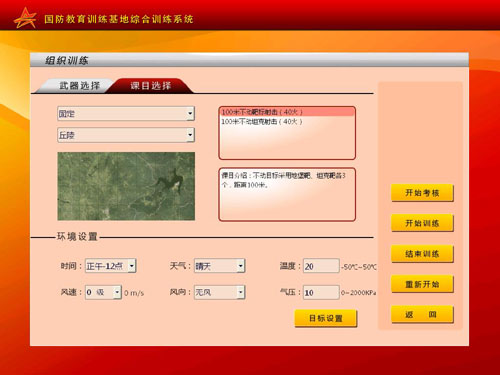
Task: Select the 课目选择 tab
Action: point(151,86)
